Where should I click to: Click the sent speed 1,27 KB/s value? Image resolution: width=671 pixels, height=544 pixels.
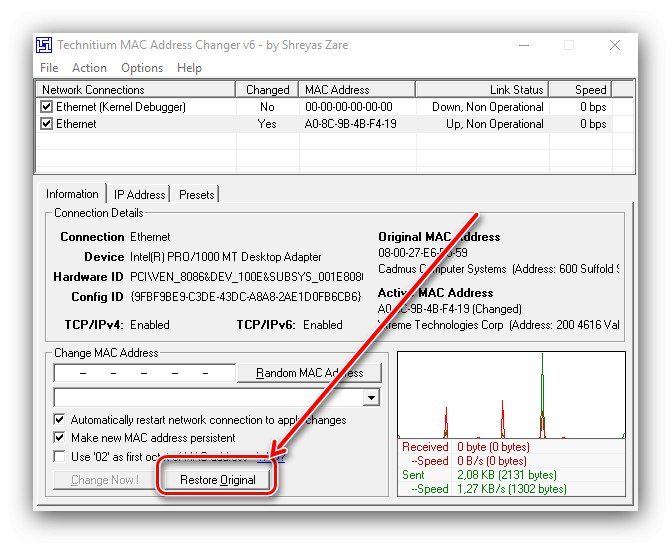point(511,489)
